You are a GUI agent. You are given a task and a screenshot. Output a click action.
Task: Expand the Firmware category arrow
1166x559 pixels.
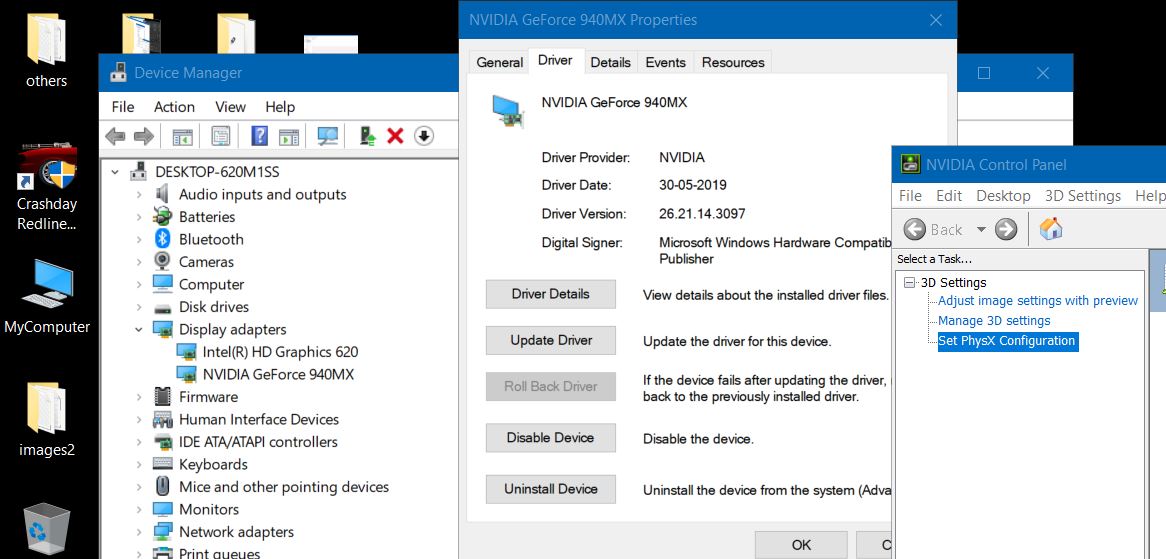(138, 397)
